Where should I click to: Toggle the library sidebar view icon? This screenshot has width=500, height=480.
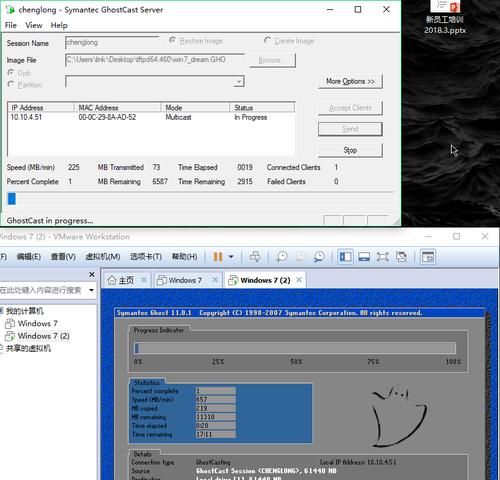pyautogui.click(x=345, y=257)
